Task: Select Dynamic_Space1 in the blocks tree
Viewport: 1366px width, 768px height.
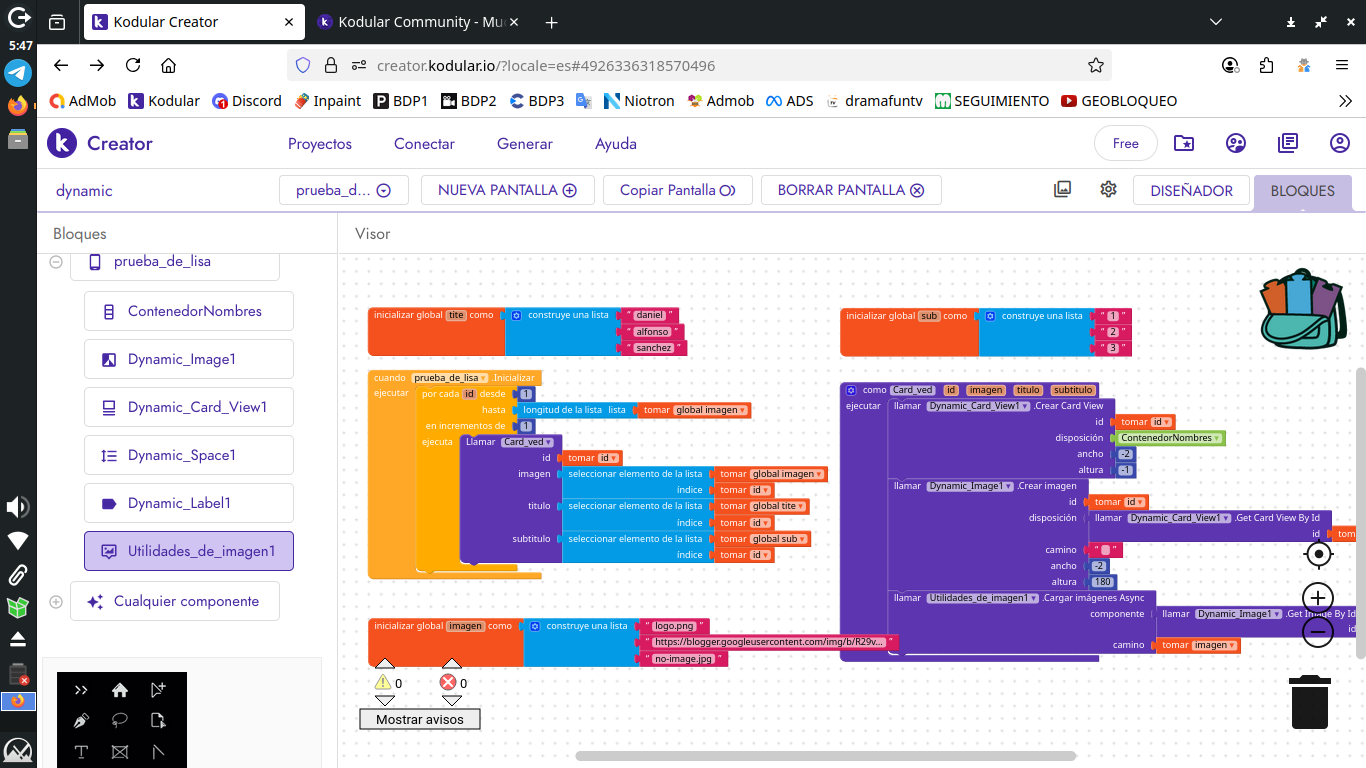Action: (189, 455)
